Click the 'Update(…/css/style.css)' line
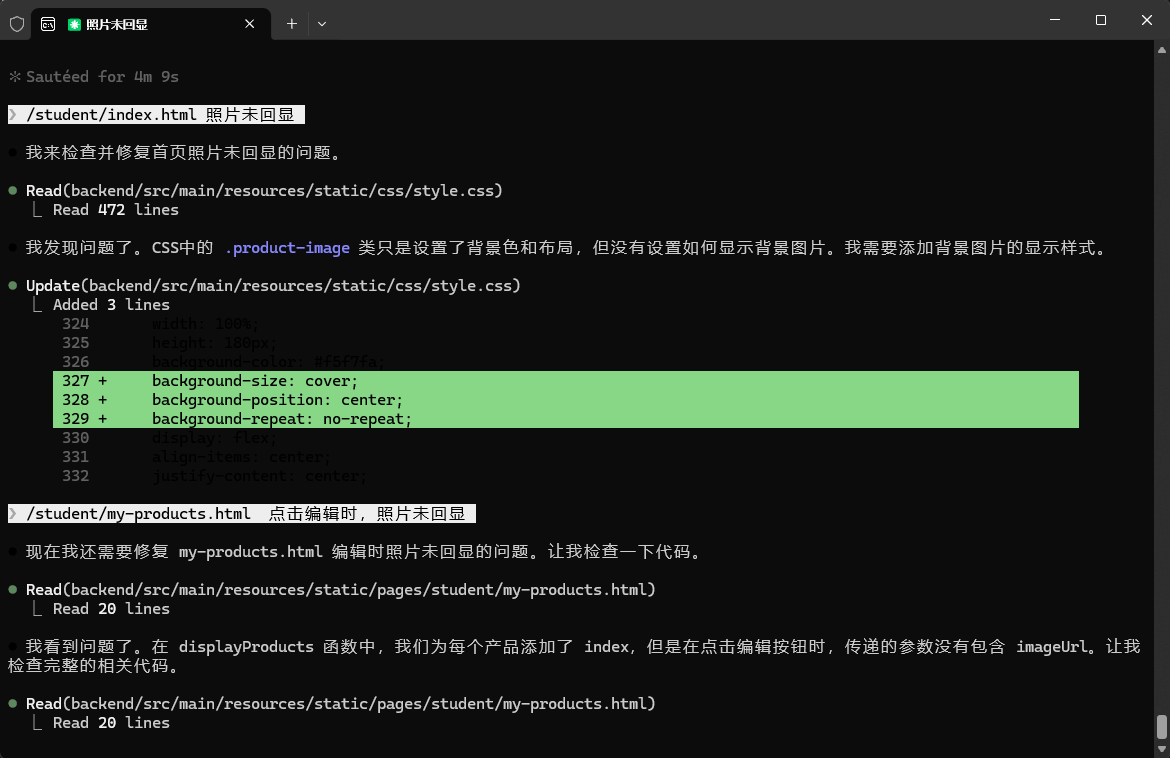 coord(273,285)
